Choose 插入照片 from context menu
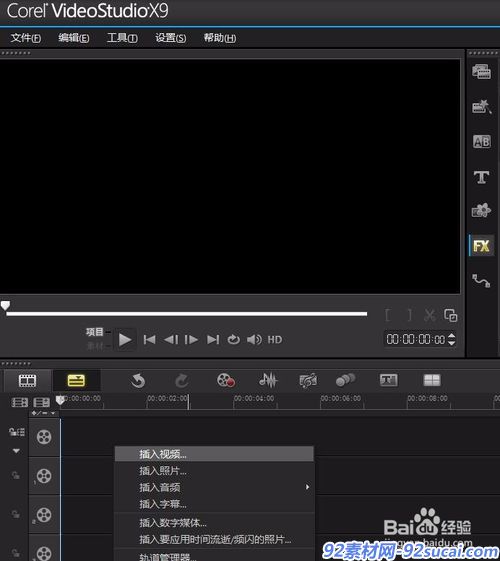This screenshot has width=500, height=561. (214, 471)
